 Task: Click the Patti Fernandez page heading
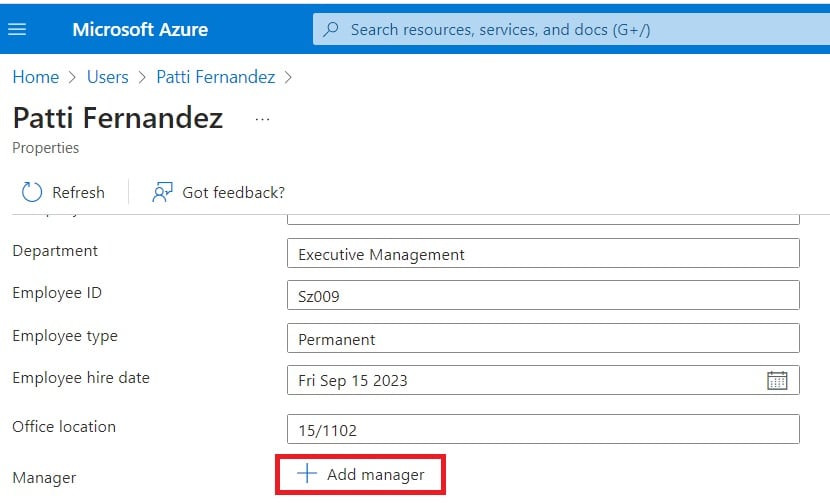click(x=118, y=118)
